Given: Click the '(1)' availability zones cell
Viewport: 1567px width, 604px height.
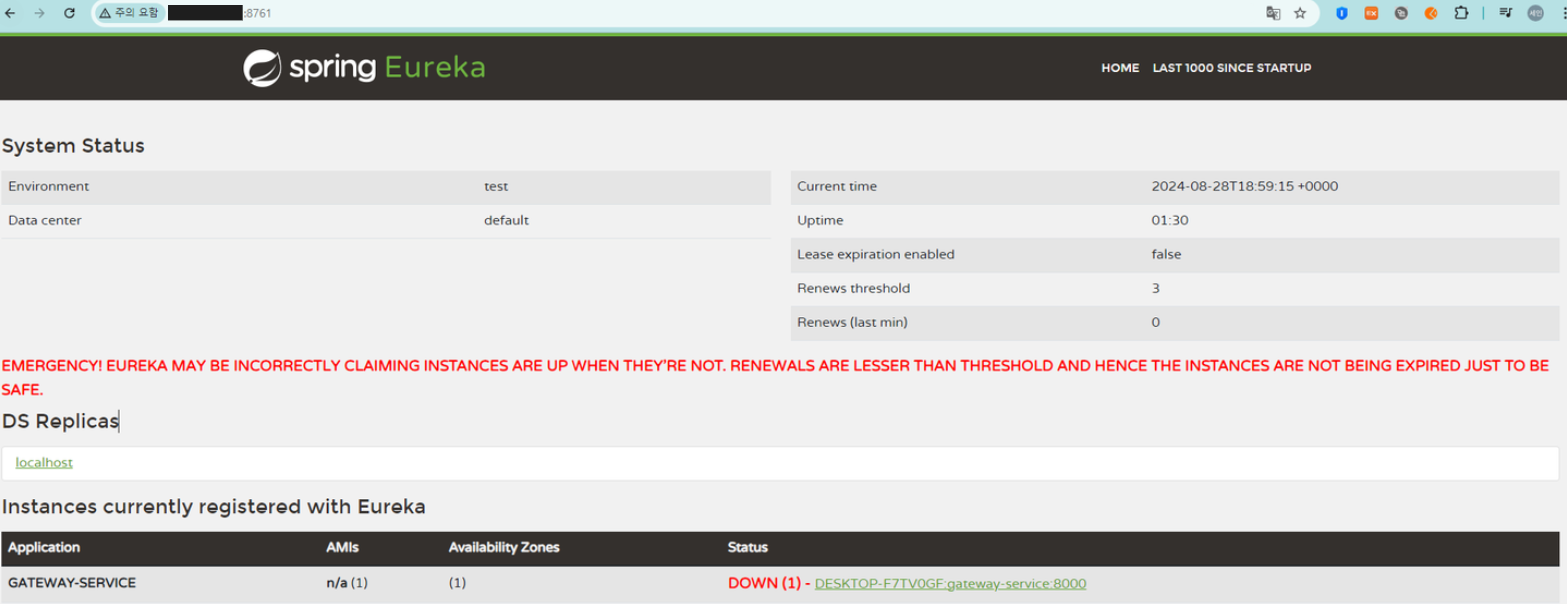Looking at the screenshot, I should [457, 582].
